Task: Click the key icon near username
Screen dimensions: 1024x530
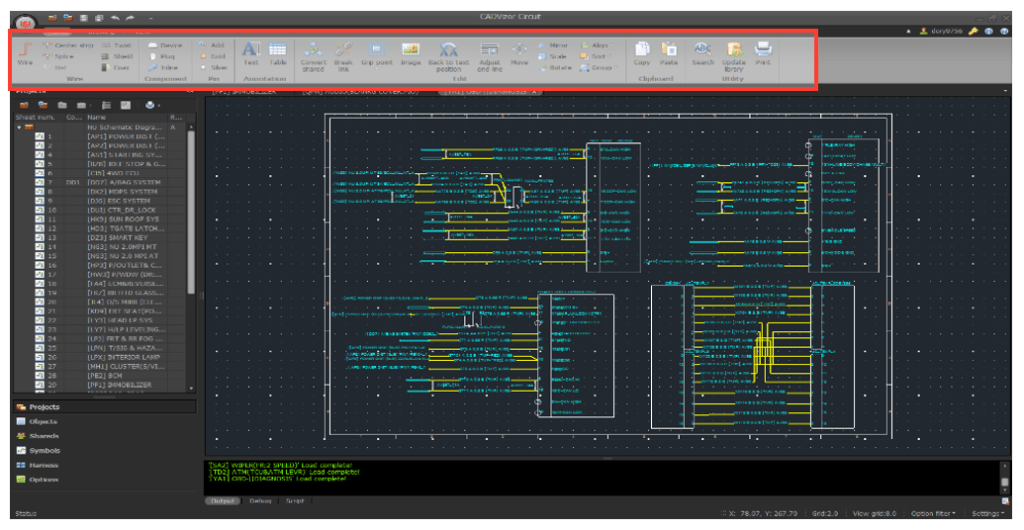Action: point(974,31)
